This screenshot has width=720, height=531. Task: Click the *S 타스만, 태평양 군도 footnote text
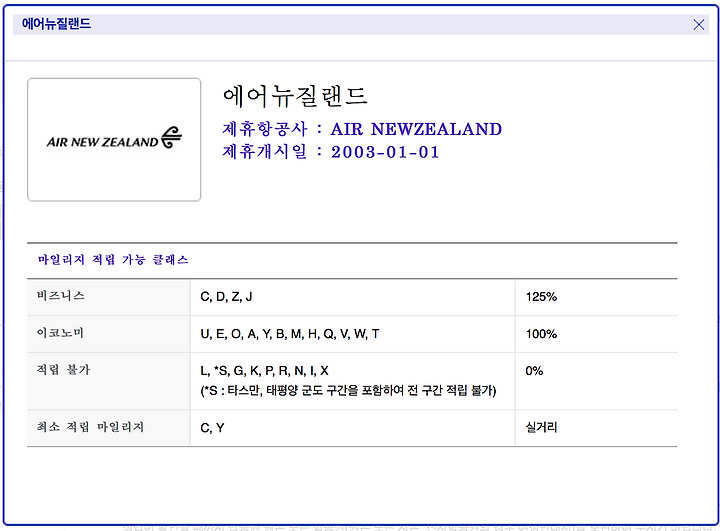click(349, 391)
